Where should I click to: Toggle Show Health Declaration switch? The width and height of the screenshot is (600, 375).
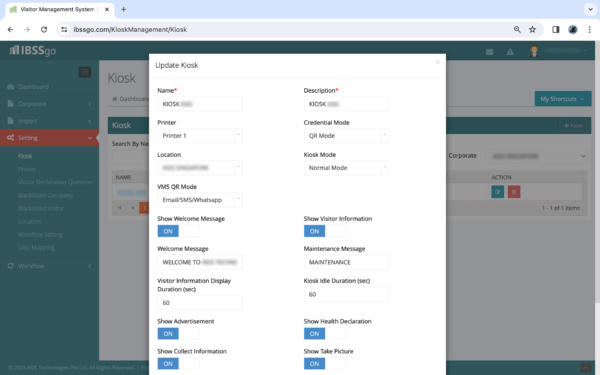tap(325, 334)
